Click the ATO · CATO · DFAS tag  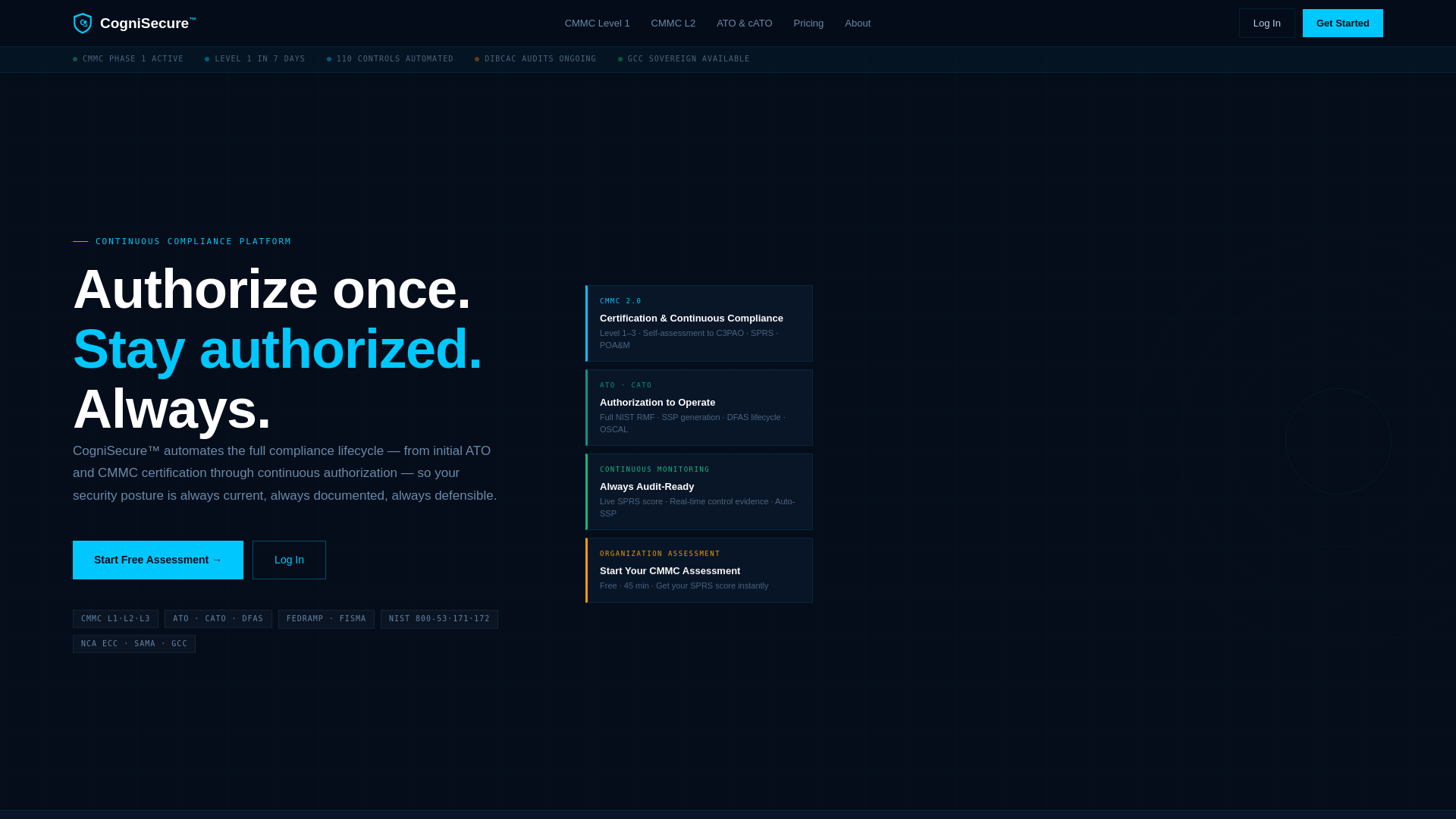[218, 619]
